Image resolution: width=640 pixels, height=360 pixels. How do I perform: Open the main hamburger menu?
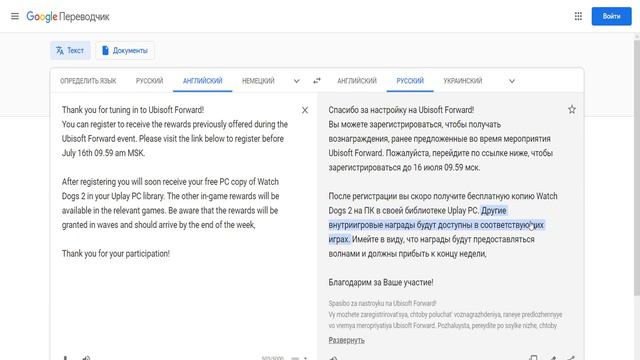[x=15, y=16]
